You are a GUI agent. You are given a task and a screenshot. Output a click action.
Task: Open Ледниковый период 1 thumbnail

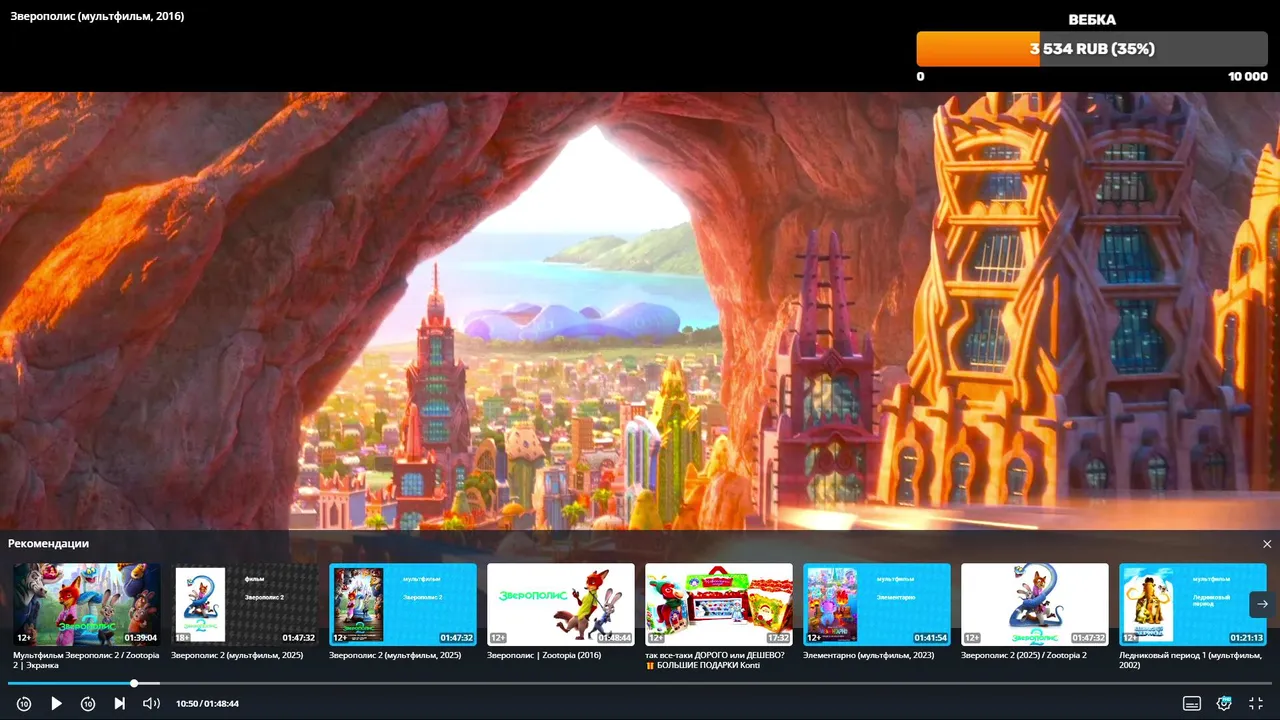[1193, 605]
